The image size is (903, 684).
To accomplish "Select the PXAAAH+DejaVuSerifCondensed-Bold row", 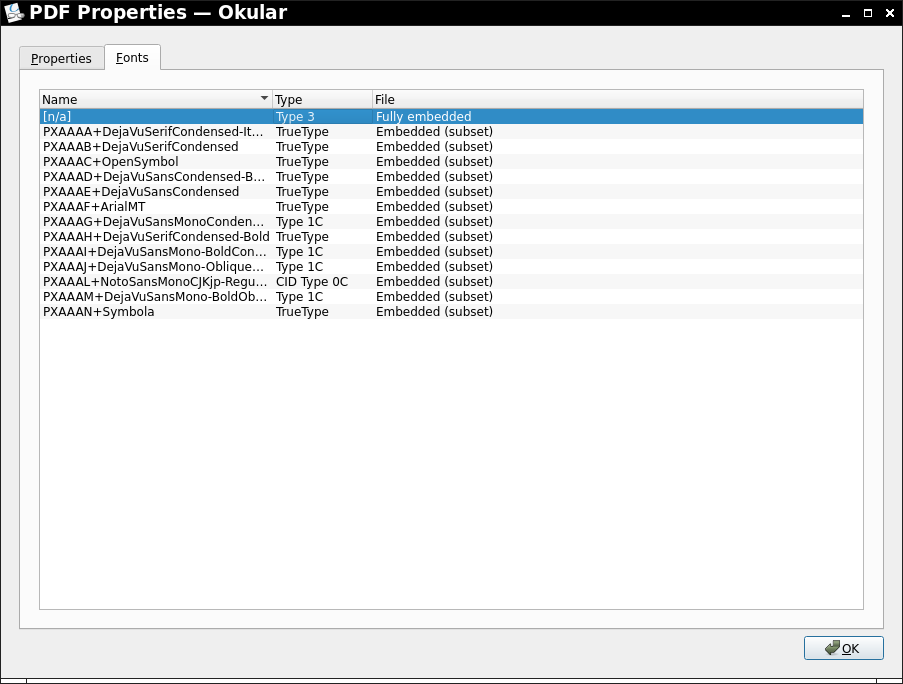I will tap(155, 237).
